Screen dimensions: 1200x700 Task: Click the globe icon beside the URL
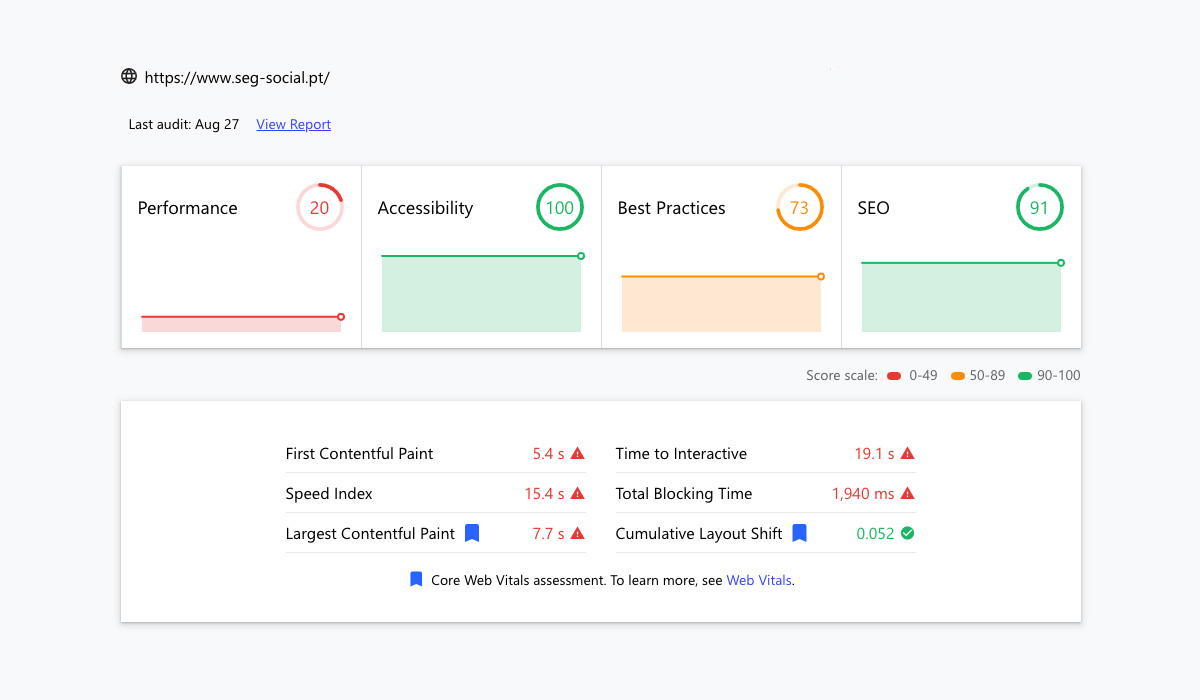[x=129, y=76]
